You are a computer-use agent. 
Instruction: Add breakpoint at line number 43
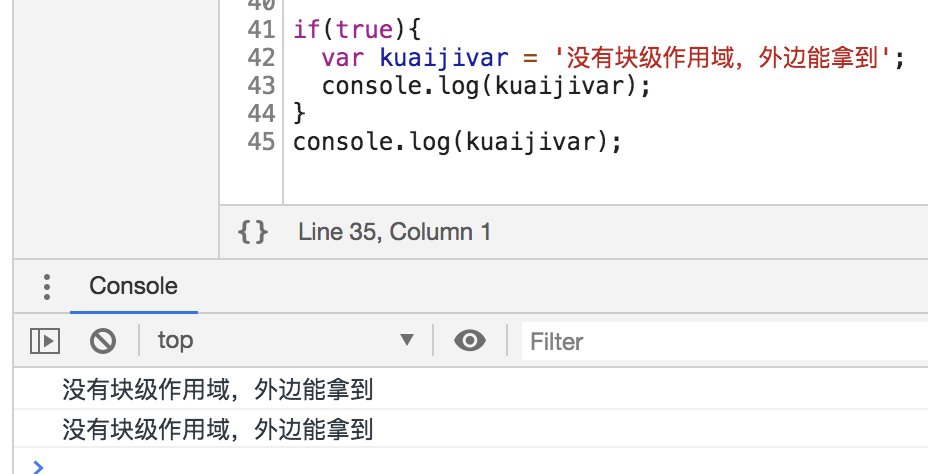[260, 86]
